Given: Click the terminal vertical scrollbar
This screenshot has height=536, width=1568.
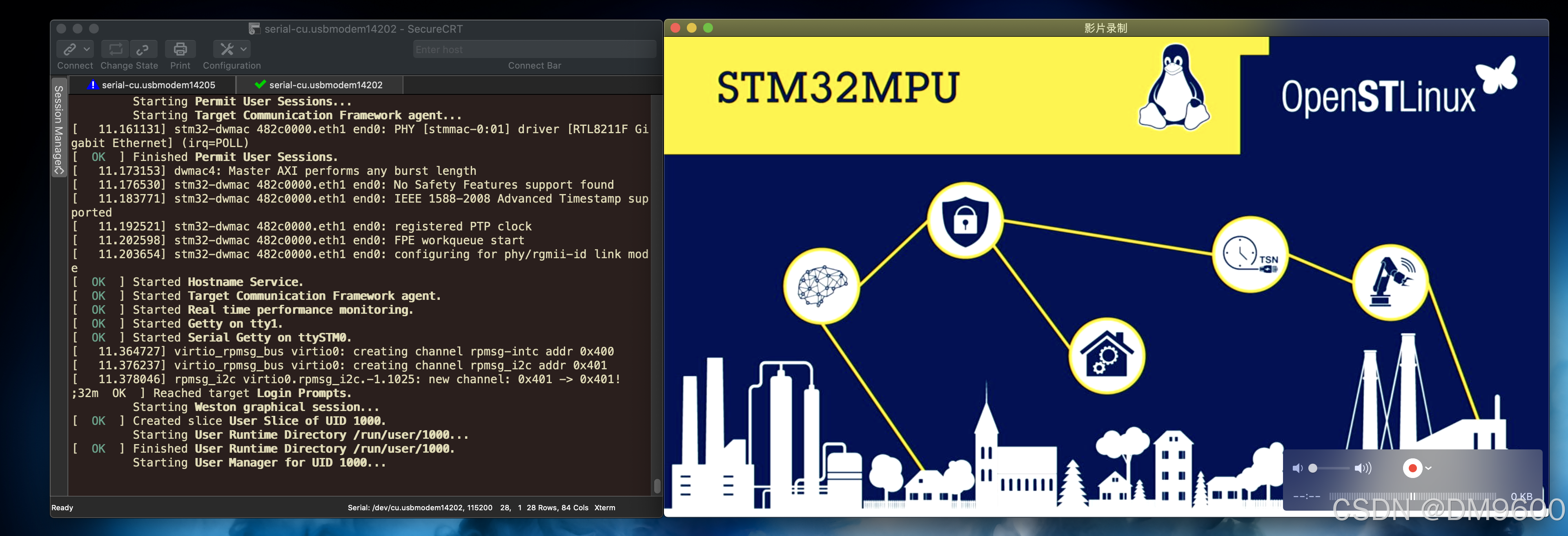Looking at the screenshot, I should coord(657,485).
